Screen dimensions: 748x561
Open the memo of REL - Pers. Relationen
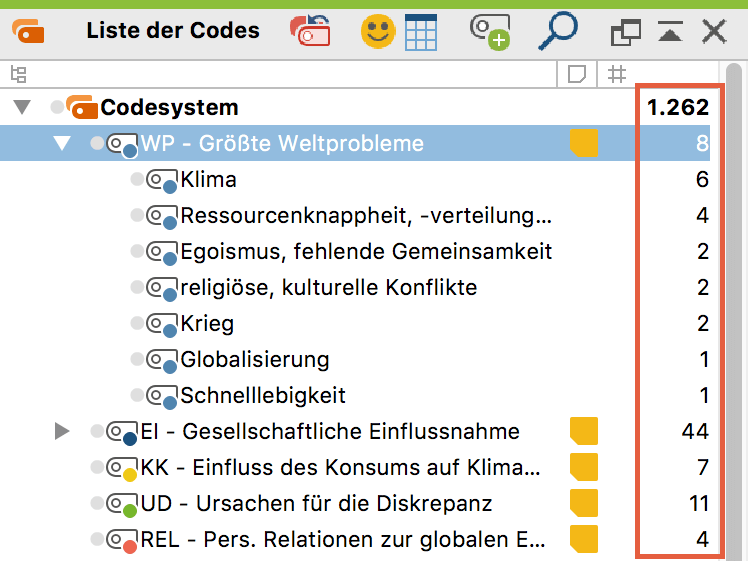coord(584,540)
